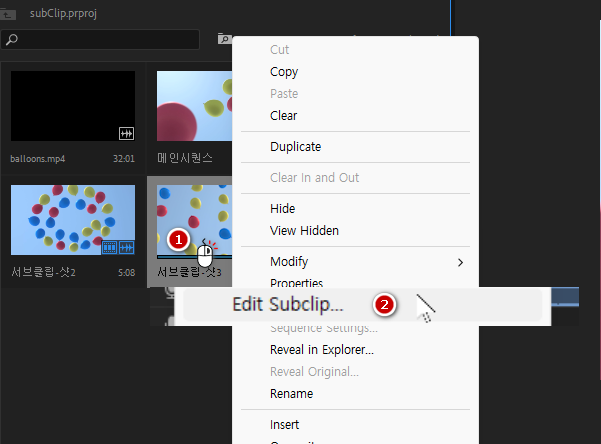Viewport: 601px width, 444px height.
Task: Click Hide in the context menu
Action: point(283,208)
